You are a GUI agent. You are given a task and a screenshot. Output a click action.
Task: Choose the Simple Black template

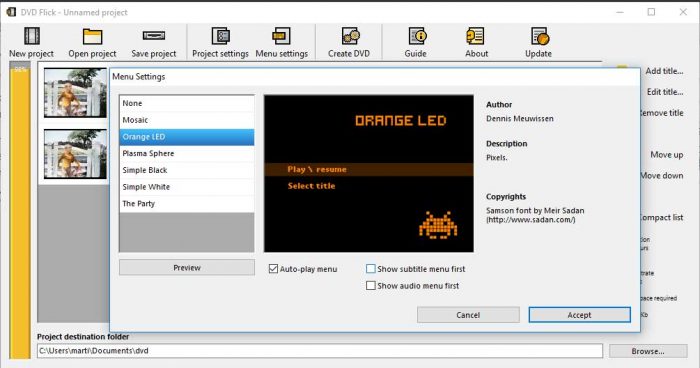(187, 170)
